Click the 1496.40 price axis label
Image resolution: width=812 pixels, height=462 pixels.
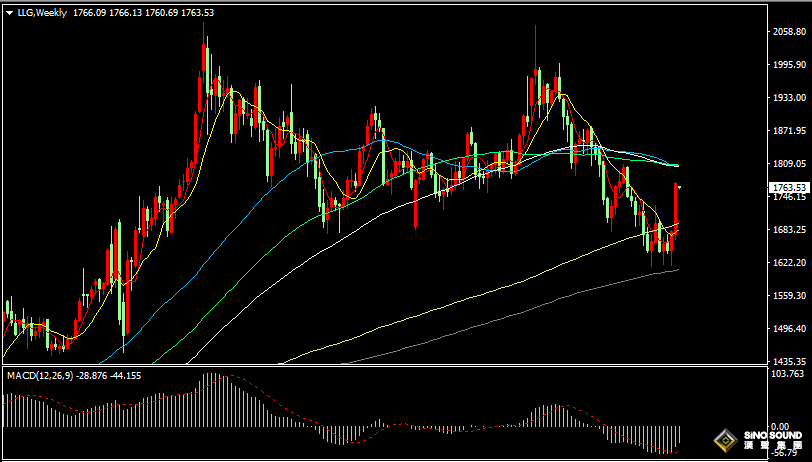[788, 329]
